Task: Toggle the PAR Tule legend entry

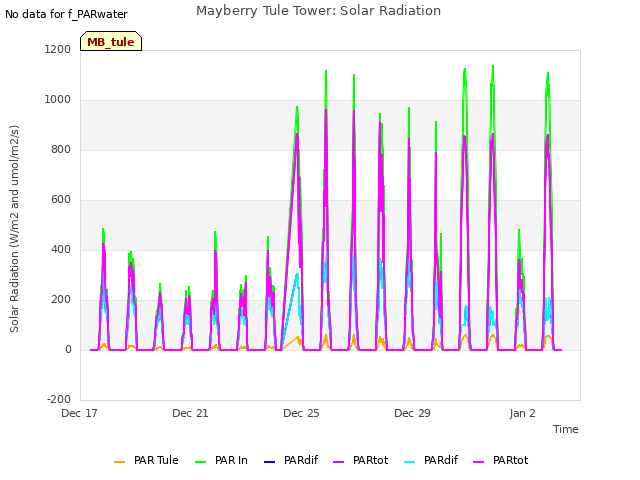Action: [146, 460]
